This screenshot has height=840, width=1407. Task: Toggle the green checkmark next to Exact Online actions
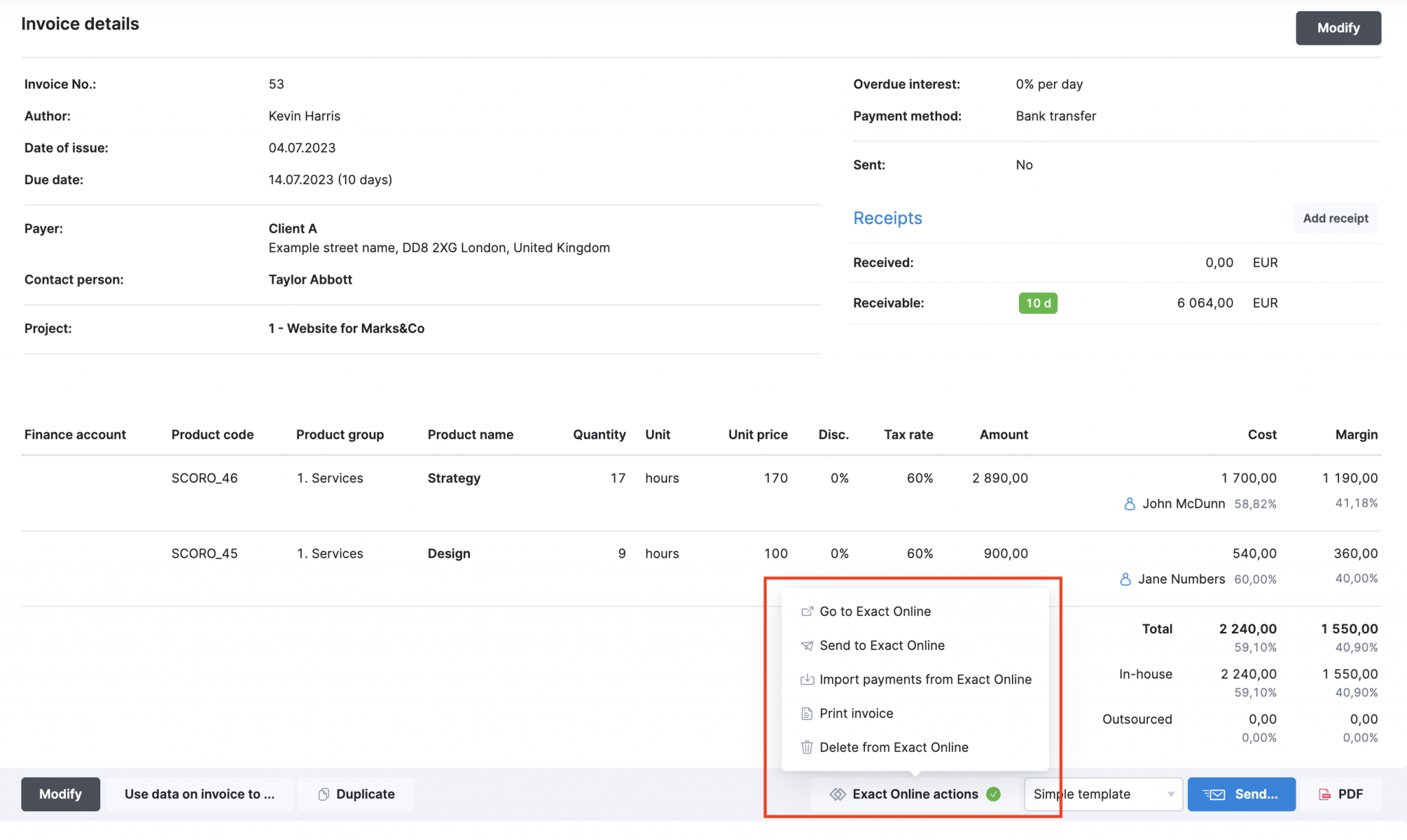tap(993, 794)
